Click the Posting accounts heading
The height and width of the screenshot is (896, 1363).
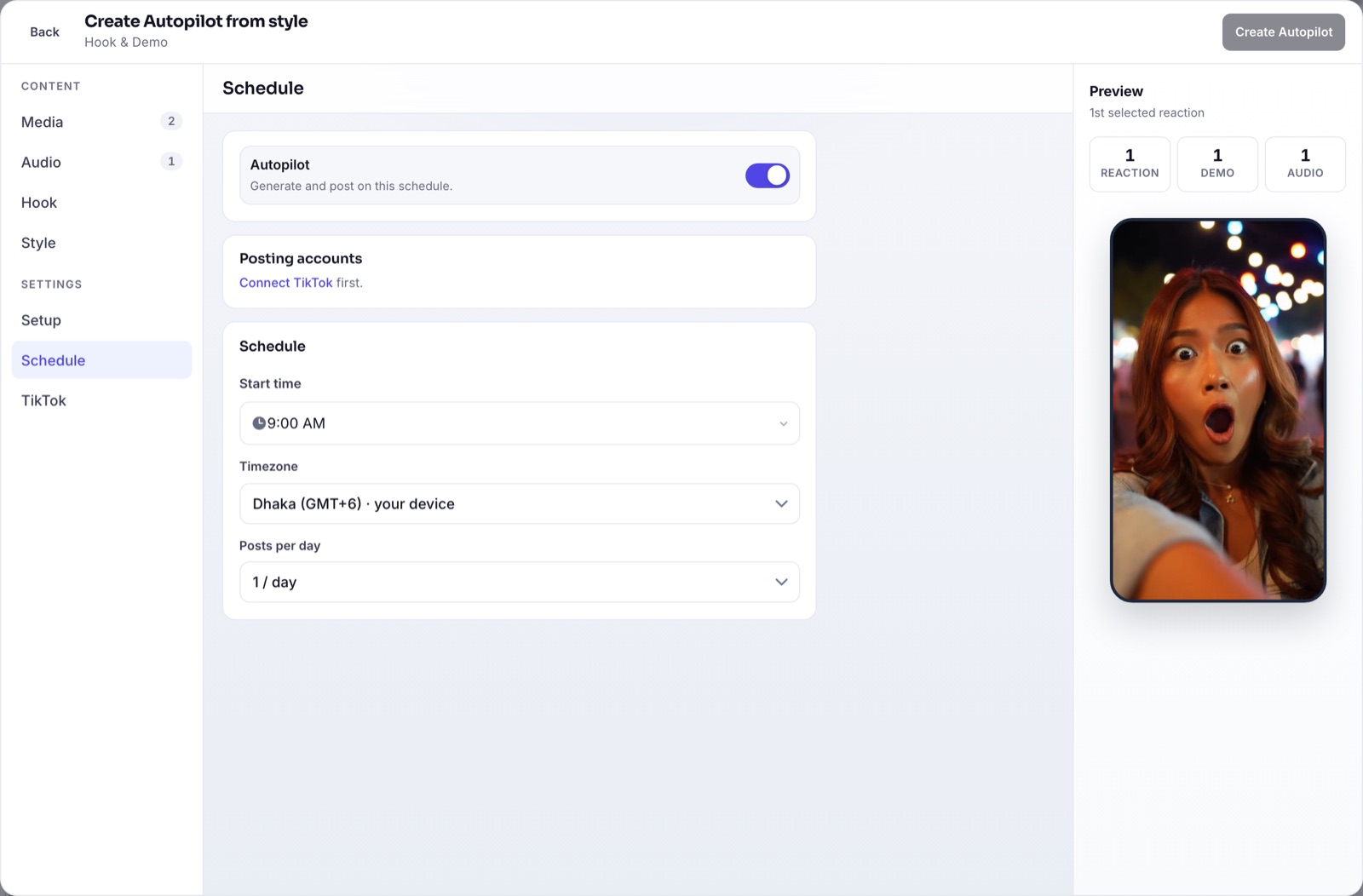click(x=301, y=258)
